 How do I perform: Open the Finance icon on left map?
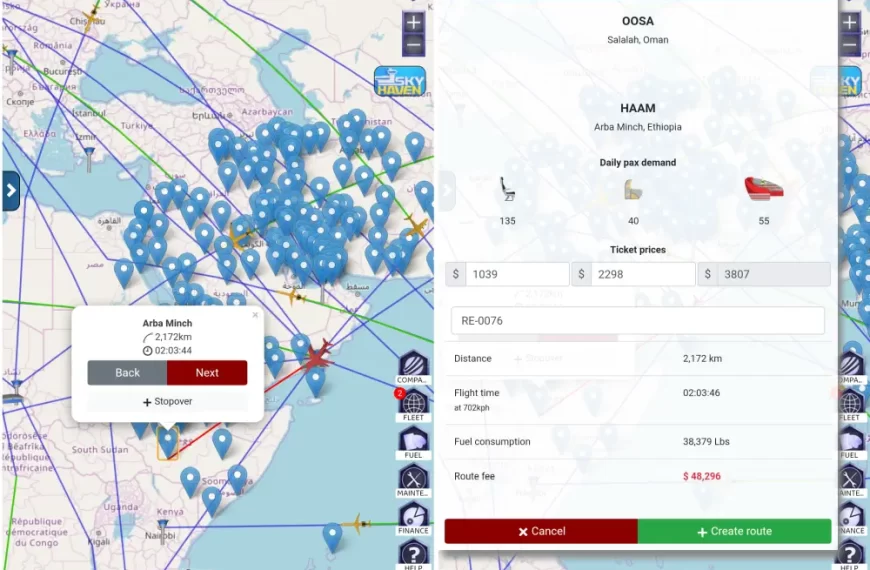tap(413, 517)
